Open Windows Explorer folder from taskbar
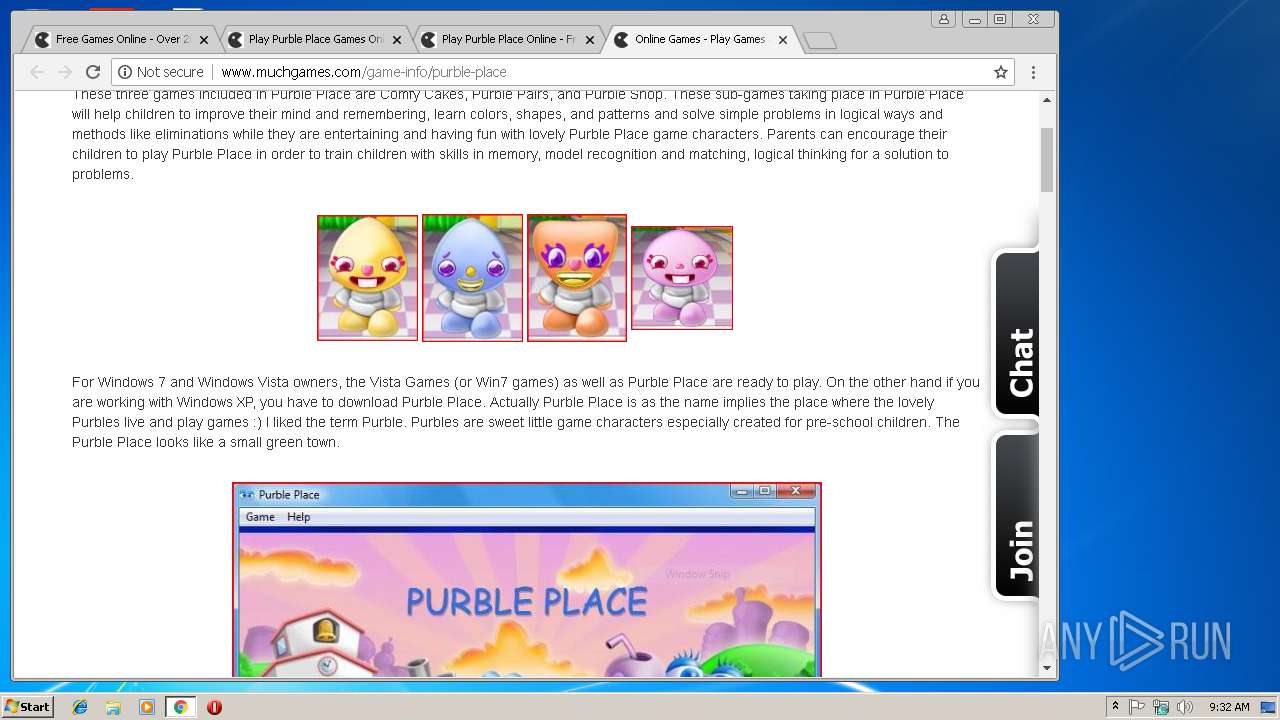The image size is (1280, 720). point(113,707)
